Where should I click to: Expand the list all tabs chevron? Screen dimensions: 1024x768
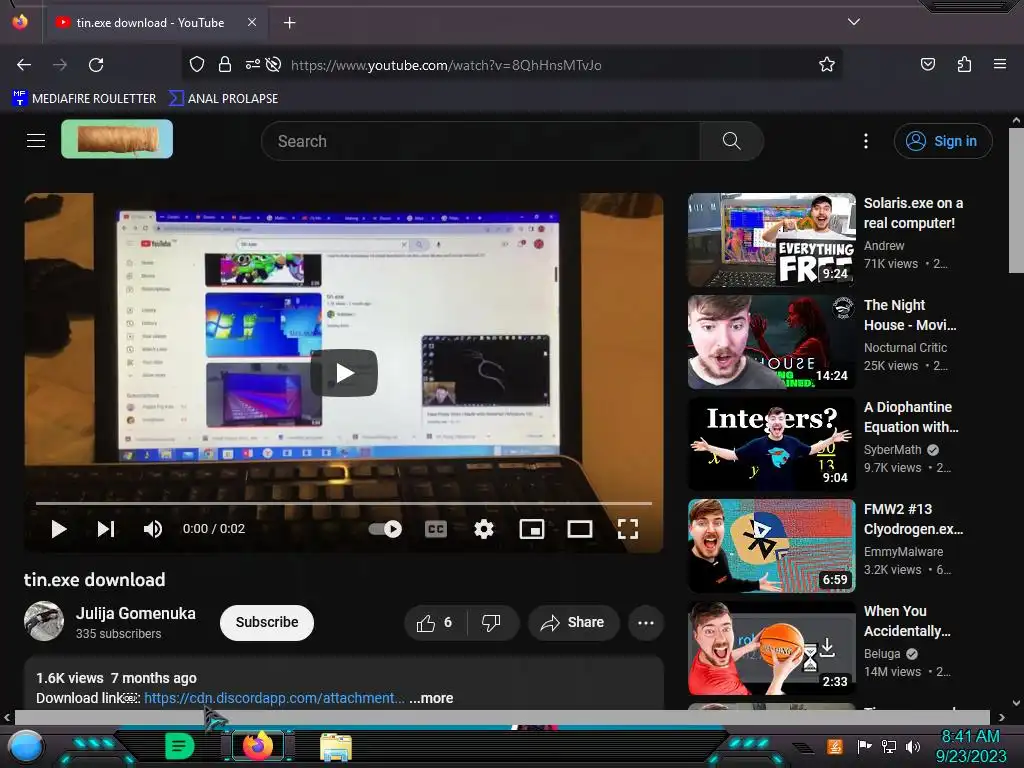coord(854,22)
